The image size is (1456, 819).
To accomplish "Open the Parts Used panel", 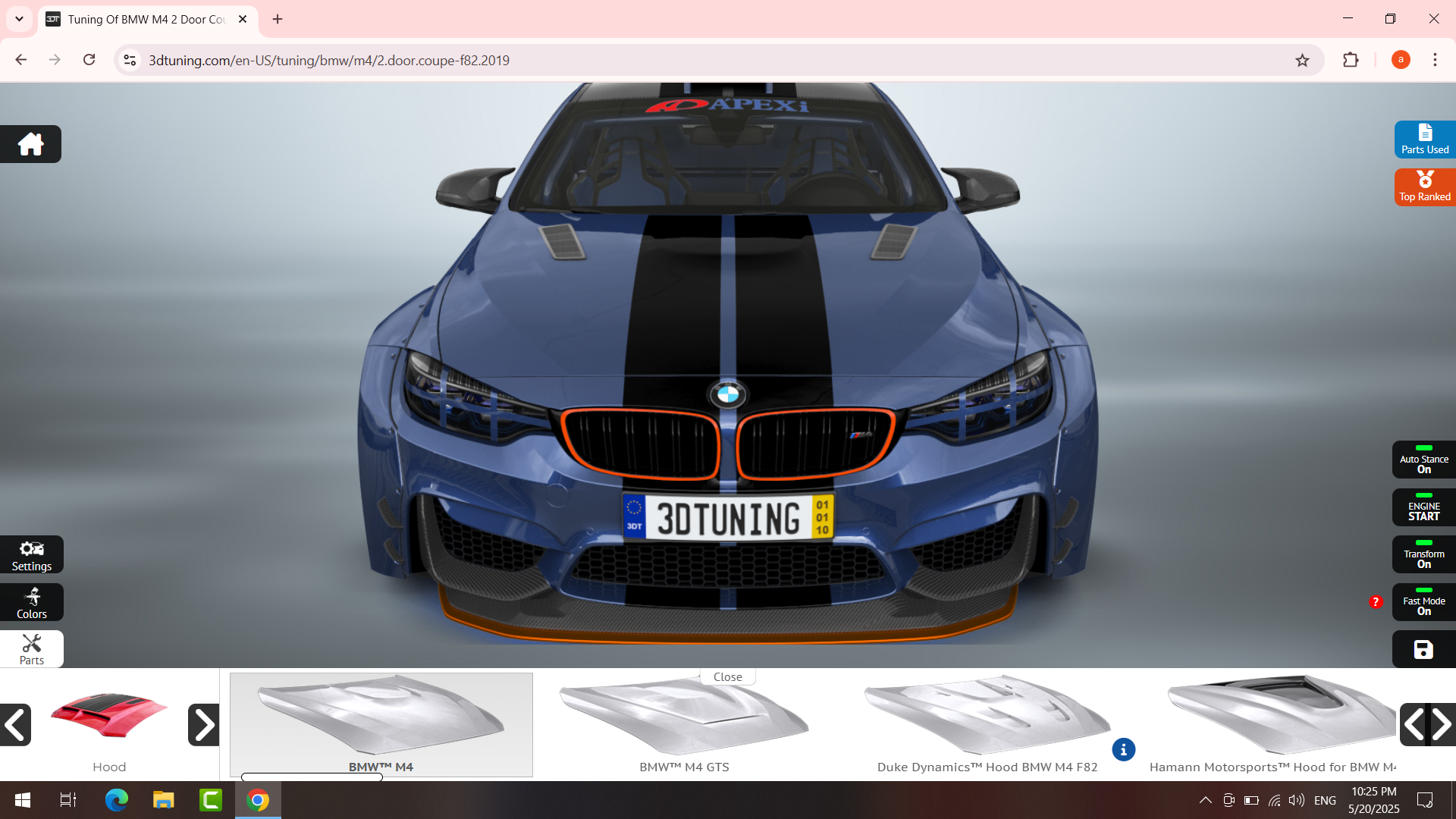I will click(x=1425, y=140).
